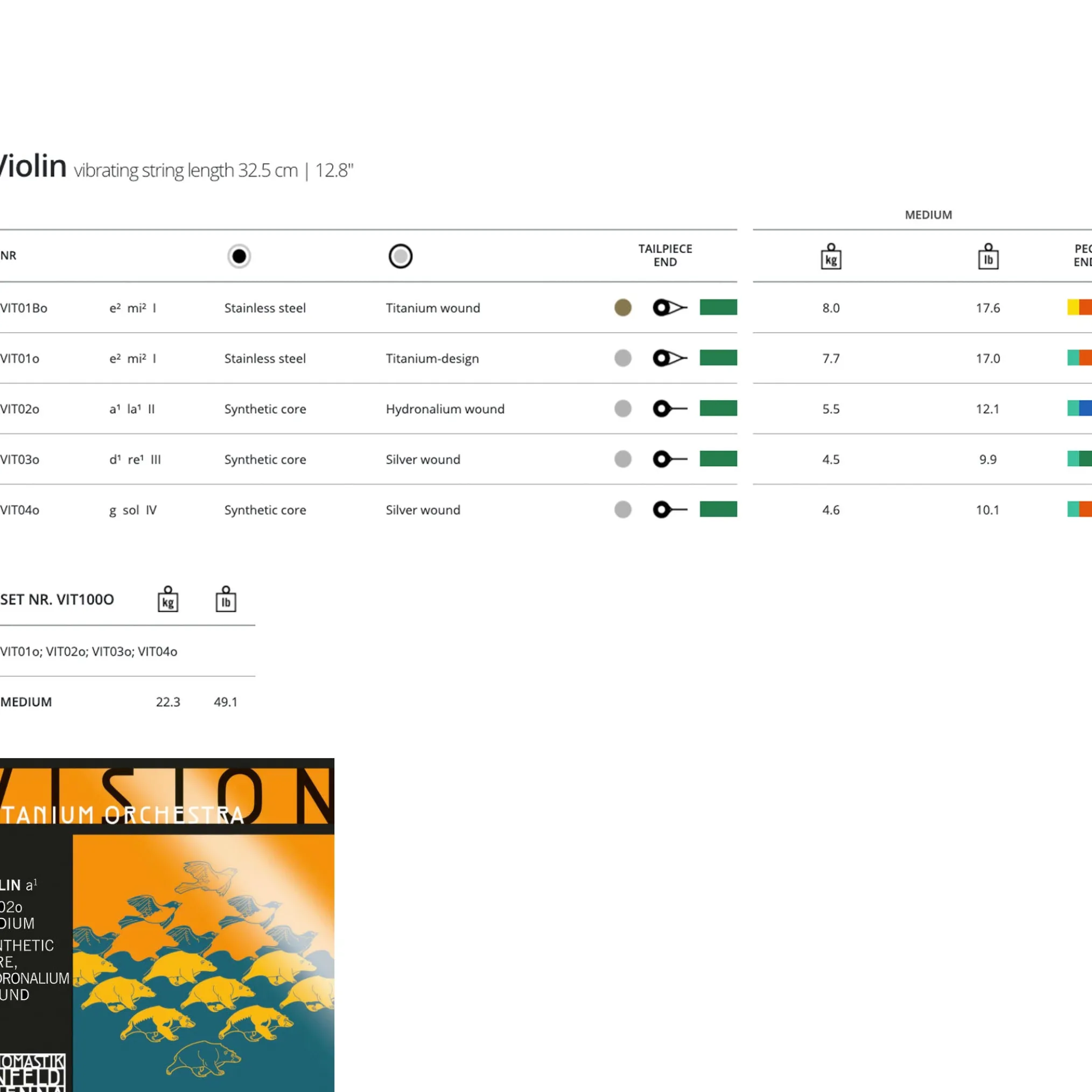Click the set contents list VIT01o; VIT02o
Screen dimensions: 1092x1092
[89, 651]
